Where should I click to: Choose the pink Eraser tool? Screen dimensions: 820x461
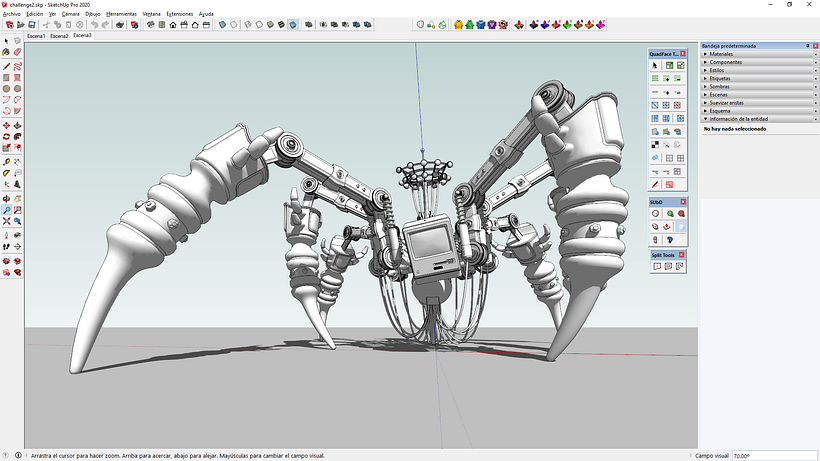(17, 52)
